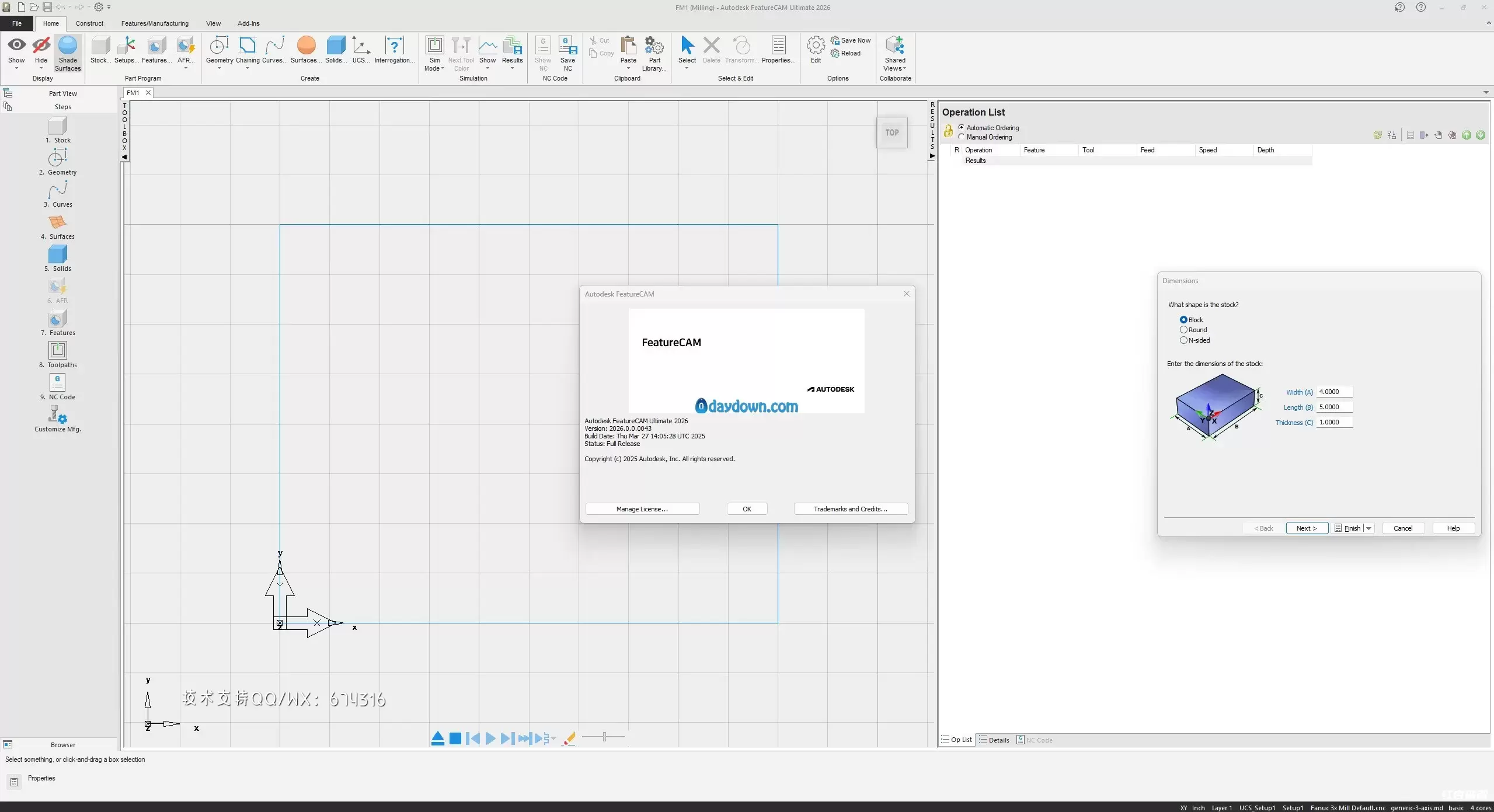
Task: Switch to the View ribbon tab
Action: [213, 23]
